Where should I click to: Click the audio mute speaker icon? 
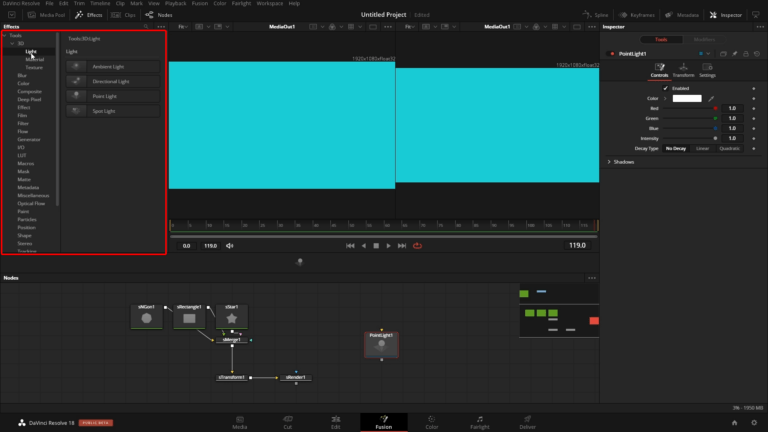(x=230, y=246)
